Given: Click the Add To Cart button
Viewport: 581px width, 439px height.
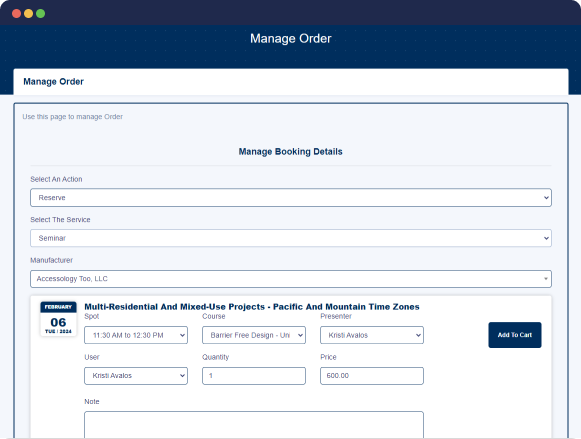Looking at the screenshot, I should click(x=515, y=335).
